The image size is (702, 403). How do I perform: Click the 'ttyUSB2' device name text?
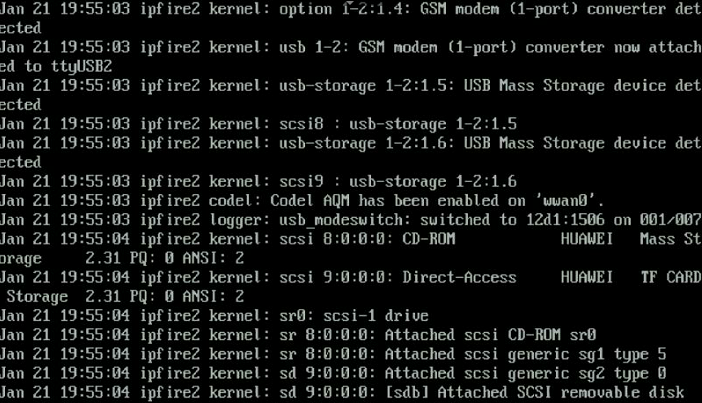pos(81,67)
